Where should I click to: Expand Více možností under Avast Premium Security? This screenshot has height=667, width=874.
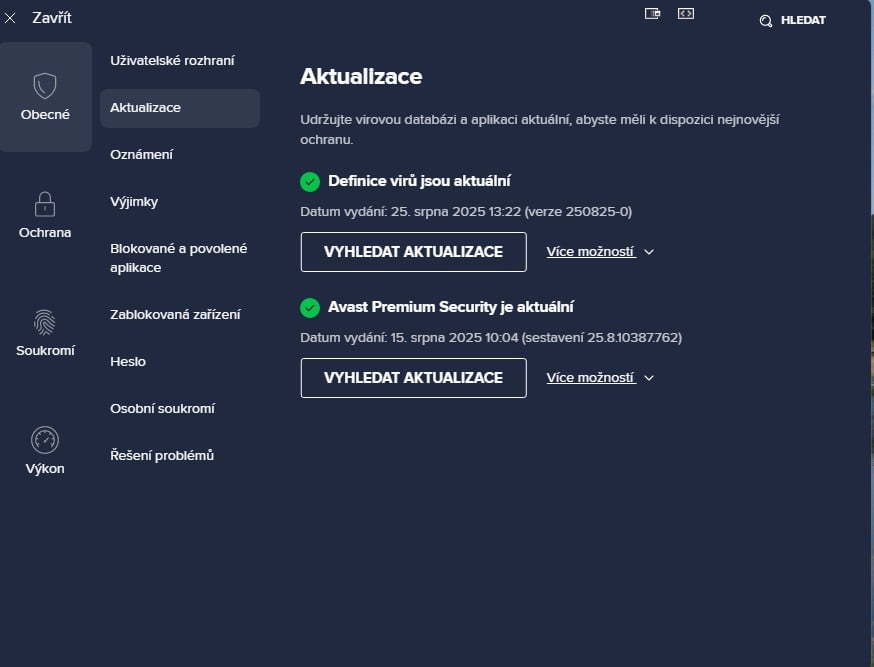pyautogui.click(x=591, y=377)
